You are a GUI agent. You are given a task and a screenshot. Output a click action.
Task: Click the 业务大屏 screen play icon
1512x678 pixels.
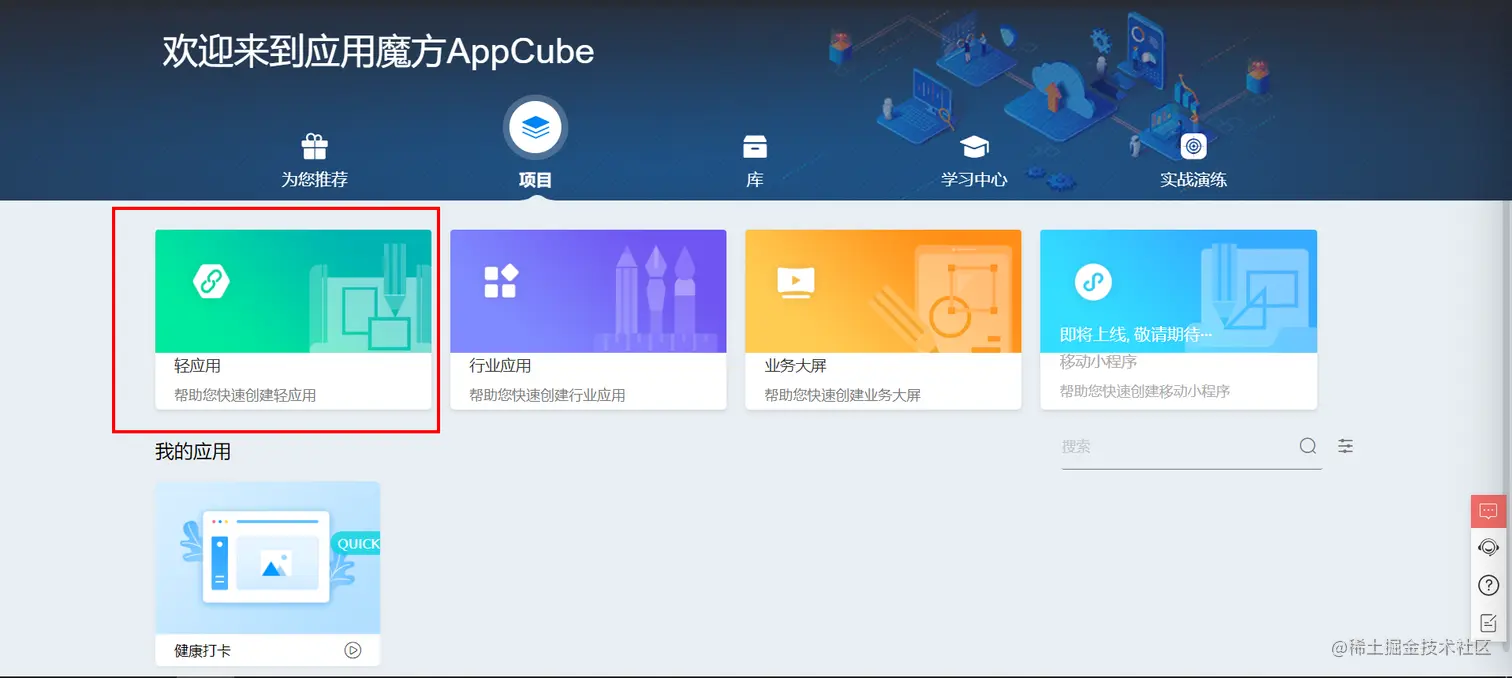tap(796, 282)
